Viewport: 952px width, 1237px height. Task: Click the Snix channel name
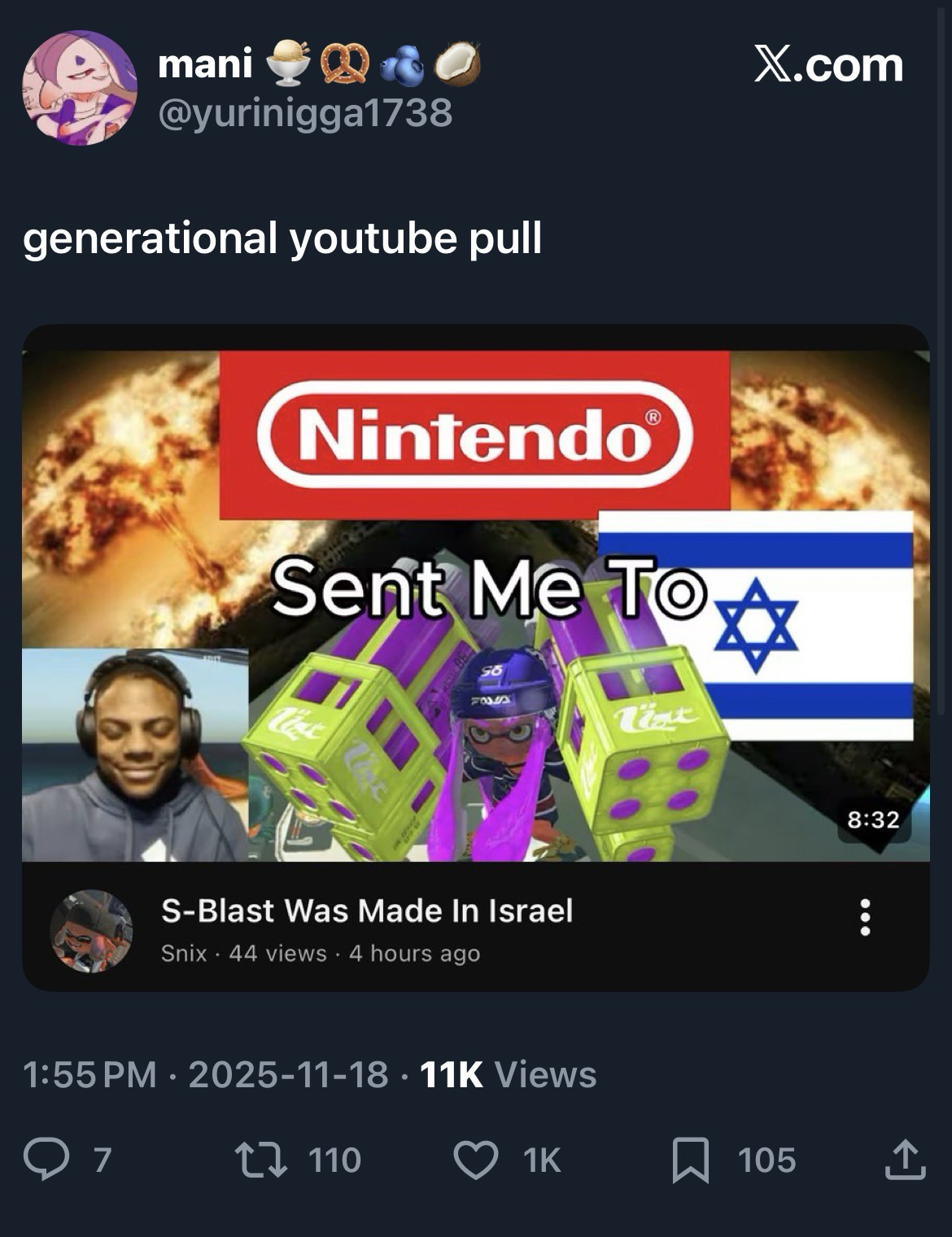coord(184,953)
